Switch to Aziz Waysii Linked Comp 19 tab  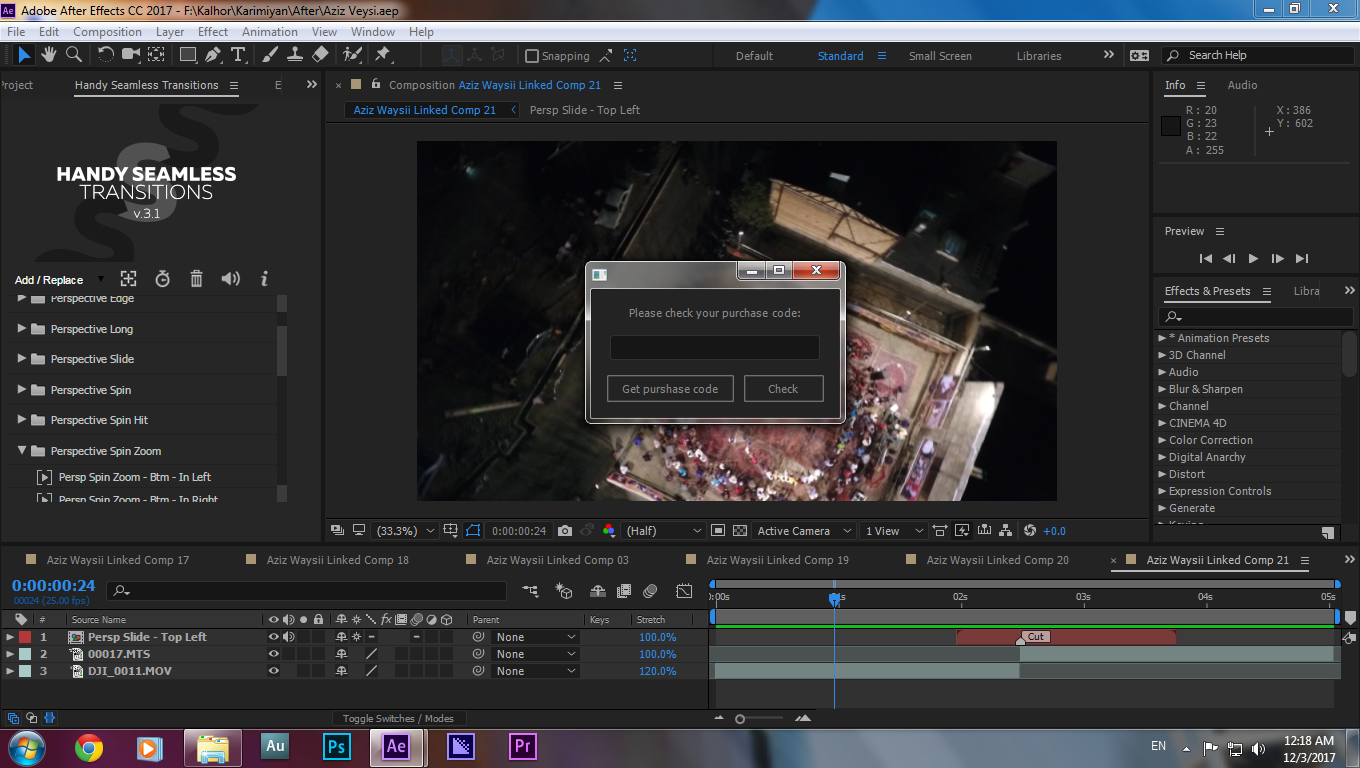pos(778,560)
